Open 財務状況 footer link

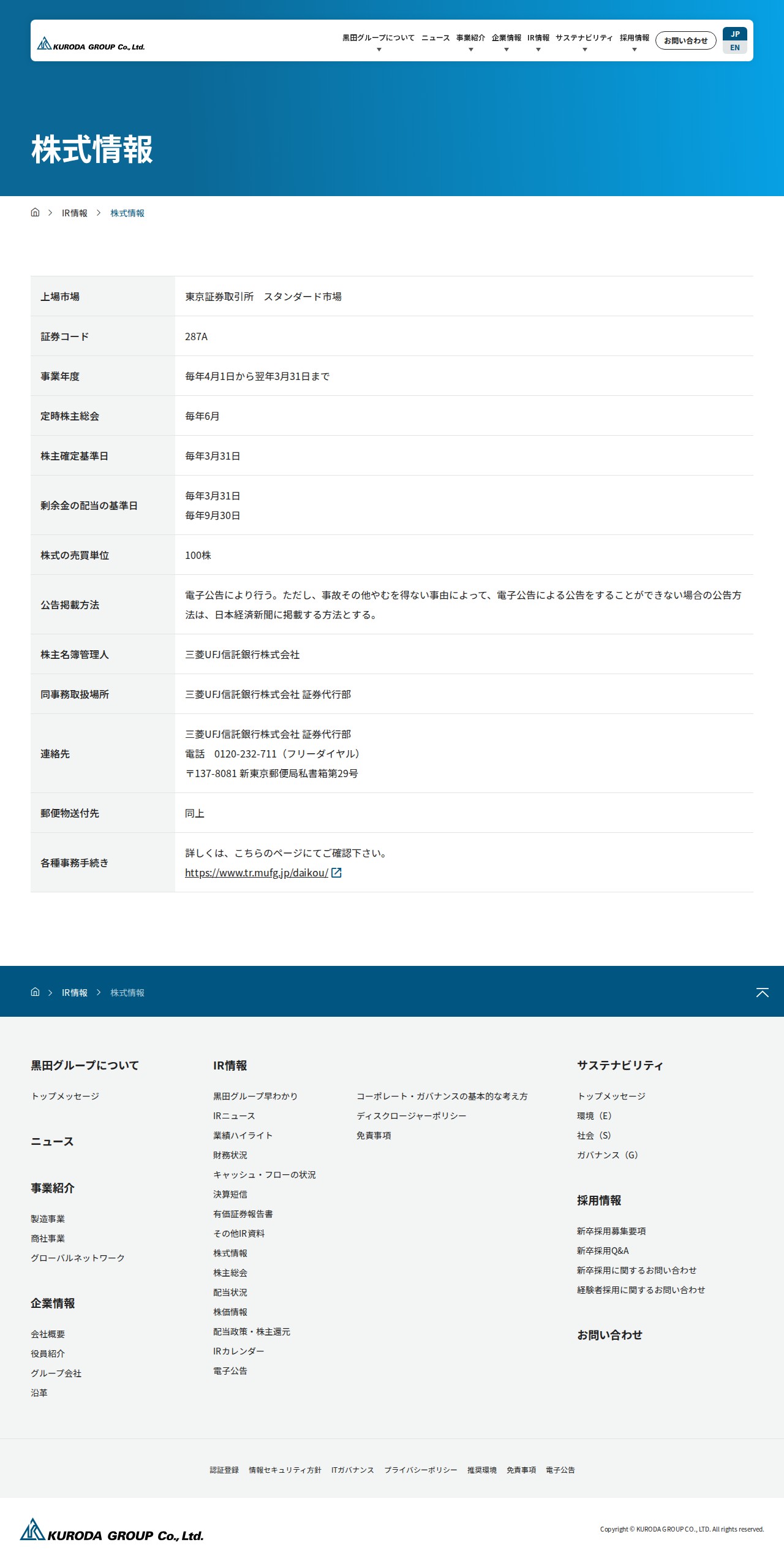point(230,1155)
